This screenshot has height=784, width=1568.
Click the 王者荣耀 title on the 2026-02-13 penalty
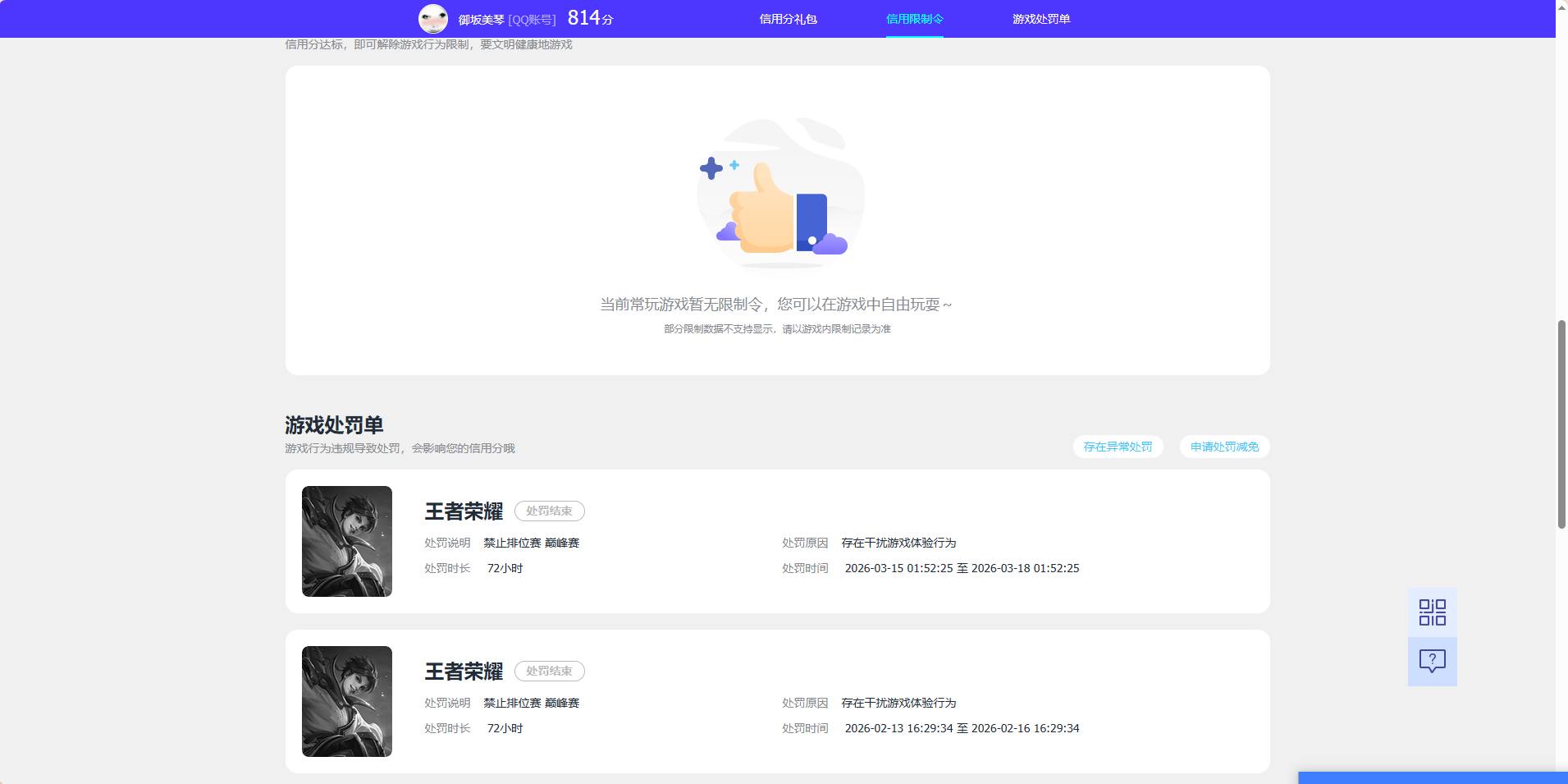pyautogui.click(x=464, y=672)
